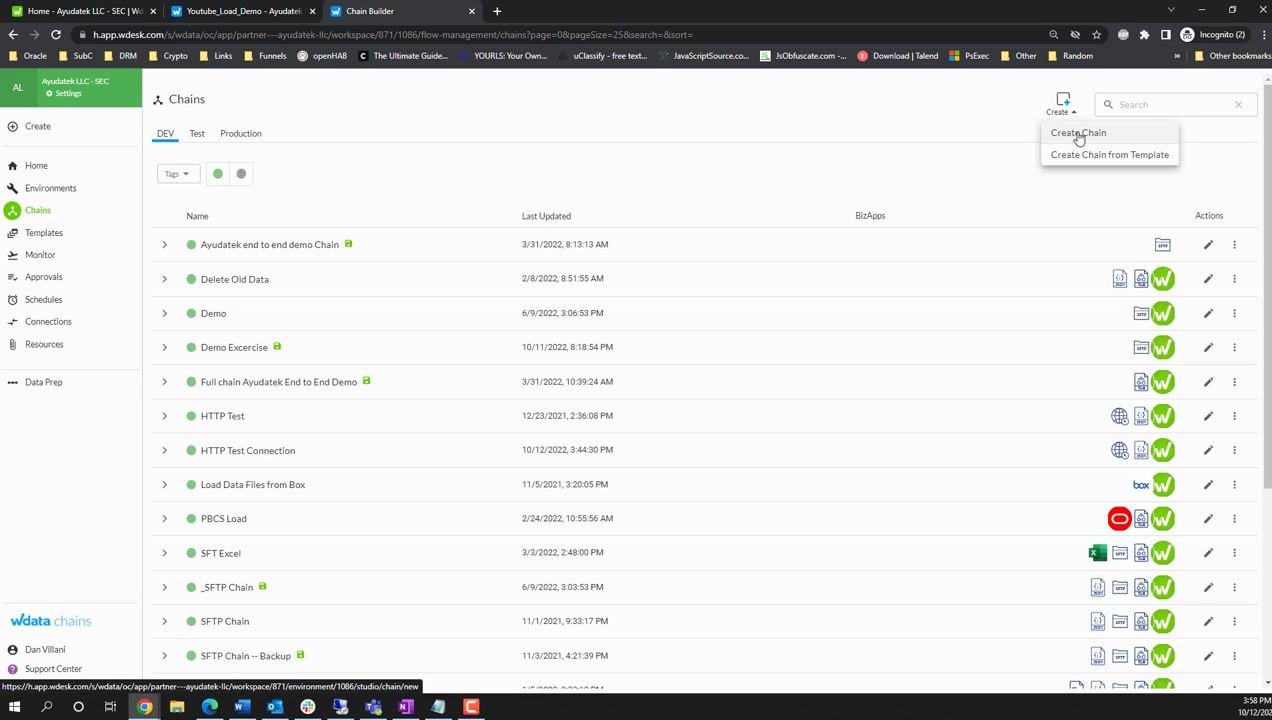
Task: Click Excel BizApp icon in SFT Excel row
Action: (x=1098, y=553)
